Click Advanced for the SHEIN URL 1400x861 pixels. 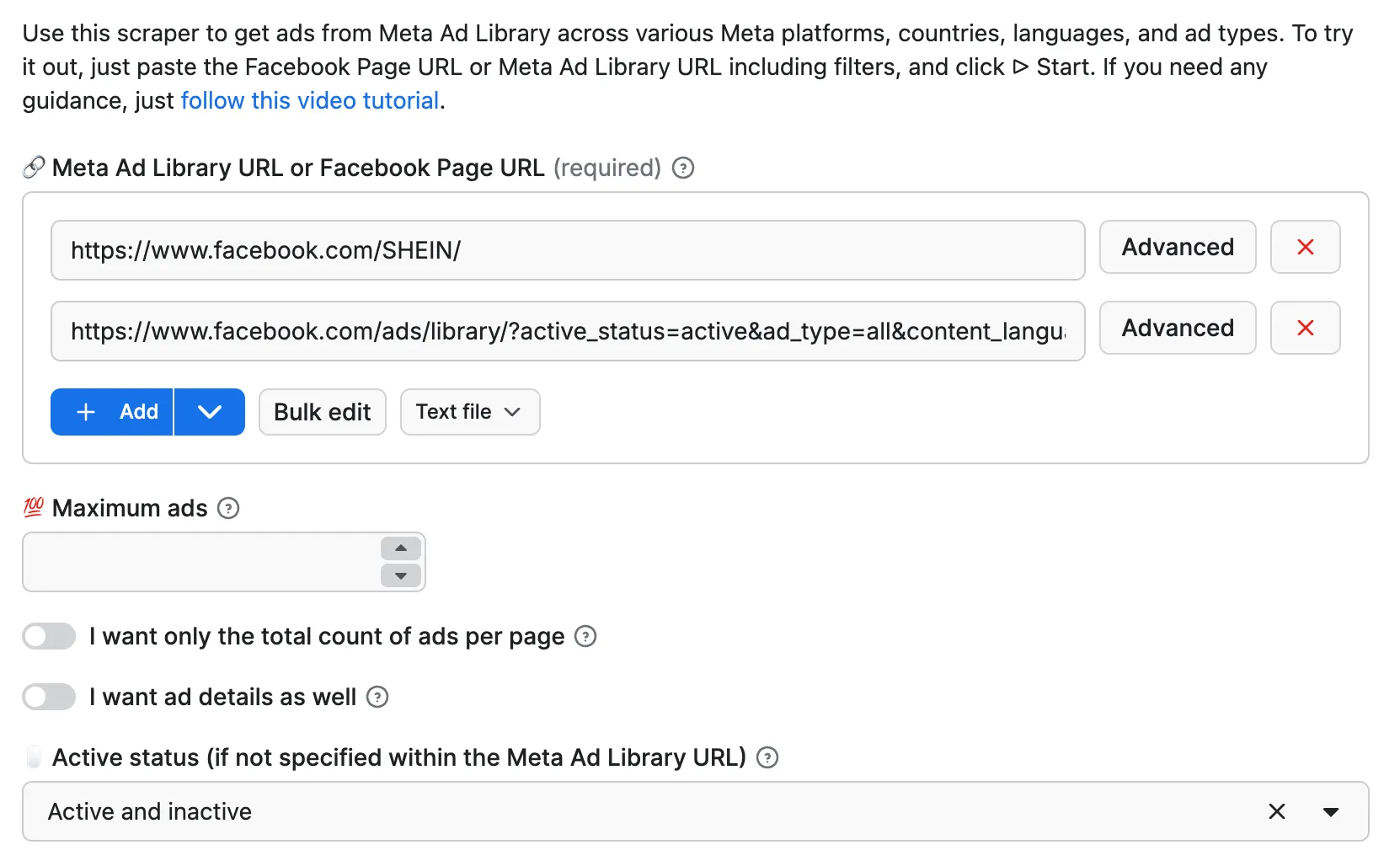[1177, 248]
